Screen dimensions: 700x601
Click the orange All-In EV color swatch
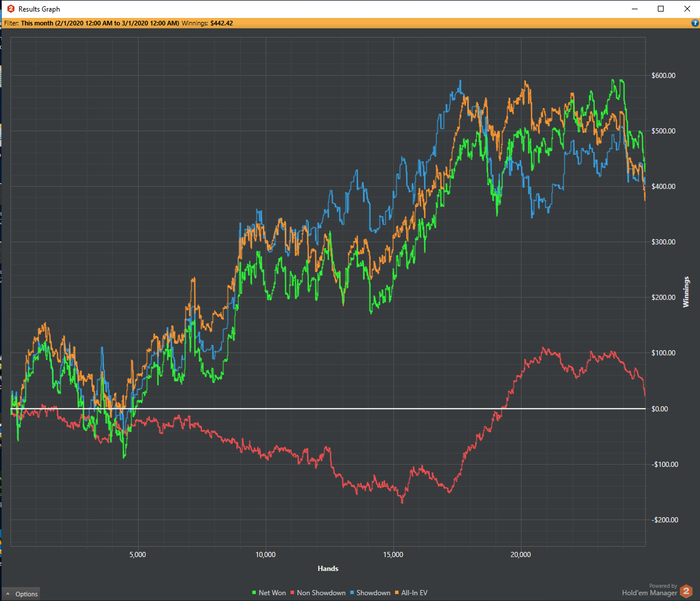point(397,593)
